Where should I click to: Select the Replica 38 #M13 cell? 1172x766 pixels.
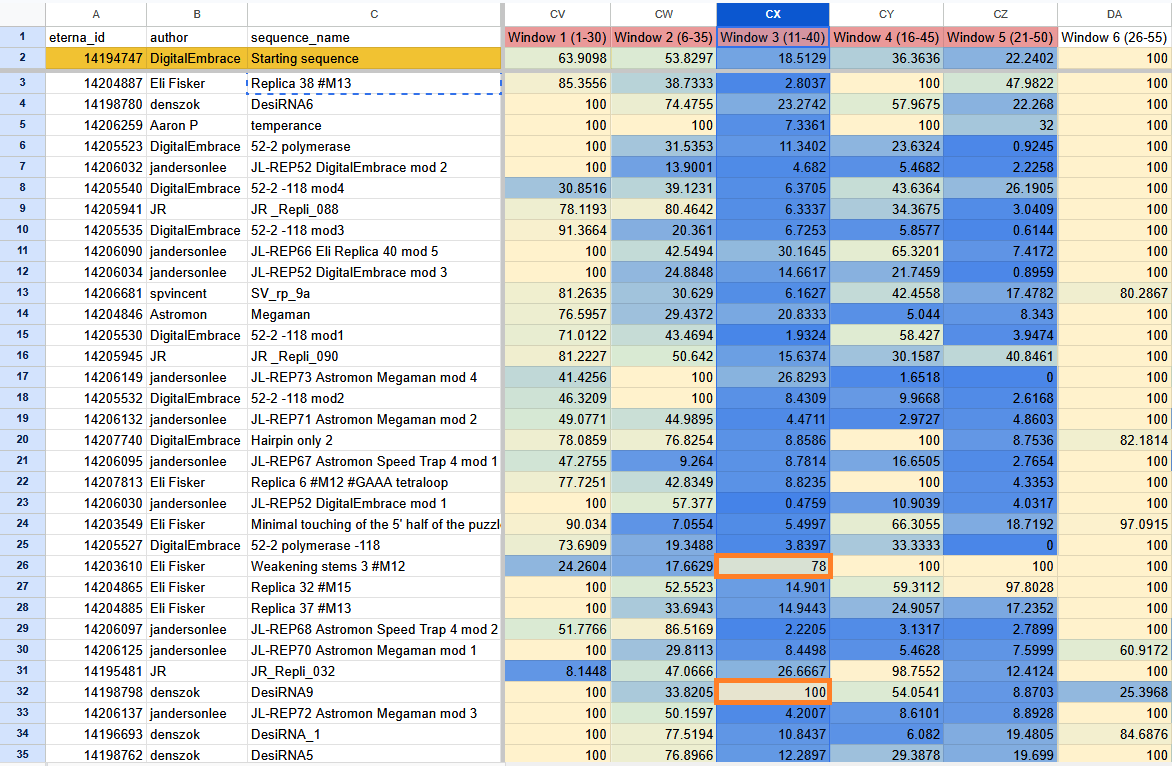[x=374, y=83]
